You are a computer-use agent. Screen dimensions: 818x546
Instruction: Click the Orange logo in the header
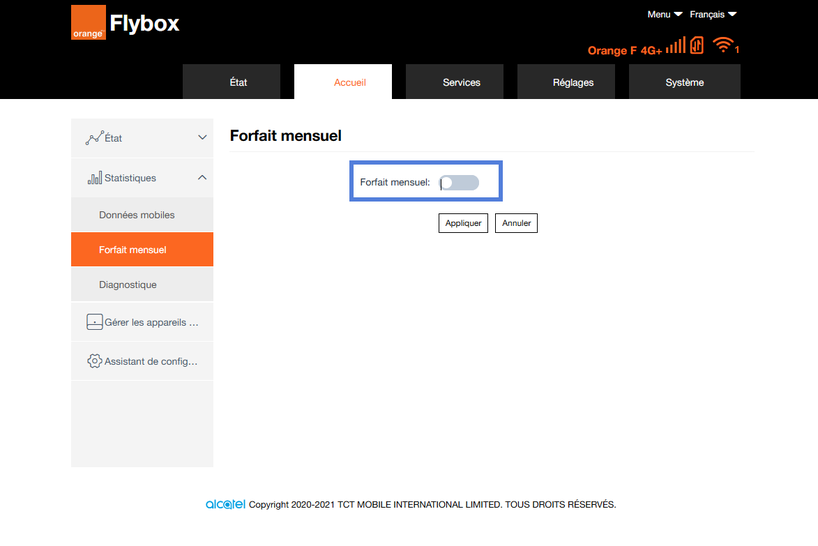point(88,22)
